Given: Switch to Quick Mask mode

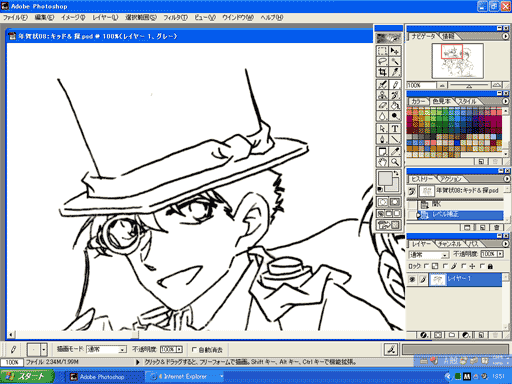Looking at the screenshot, I should (x=395, y=202).
